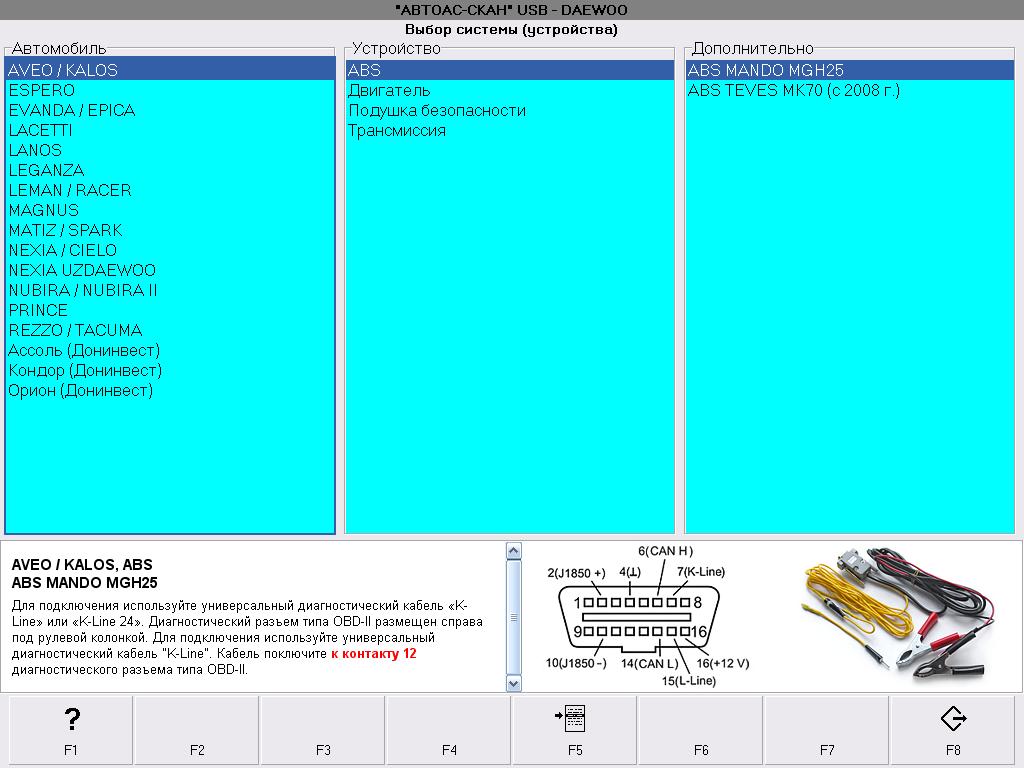Choose Подушка безопасности device
The width and height of the screenshot is (1024, 768).
coord(509,110)
